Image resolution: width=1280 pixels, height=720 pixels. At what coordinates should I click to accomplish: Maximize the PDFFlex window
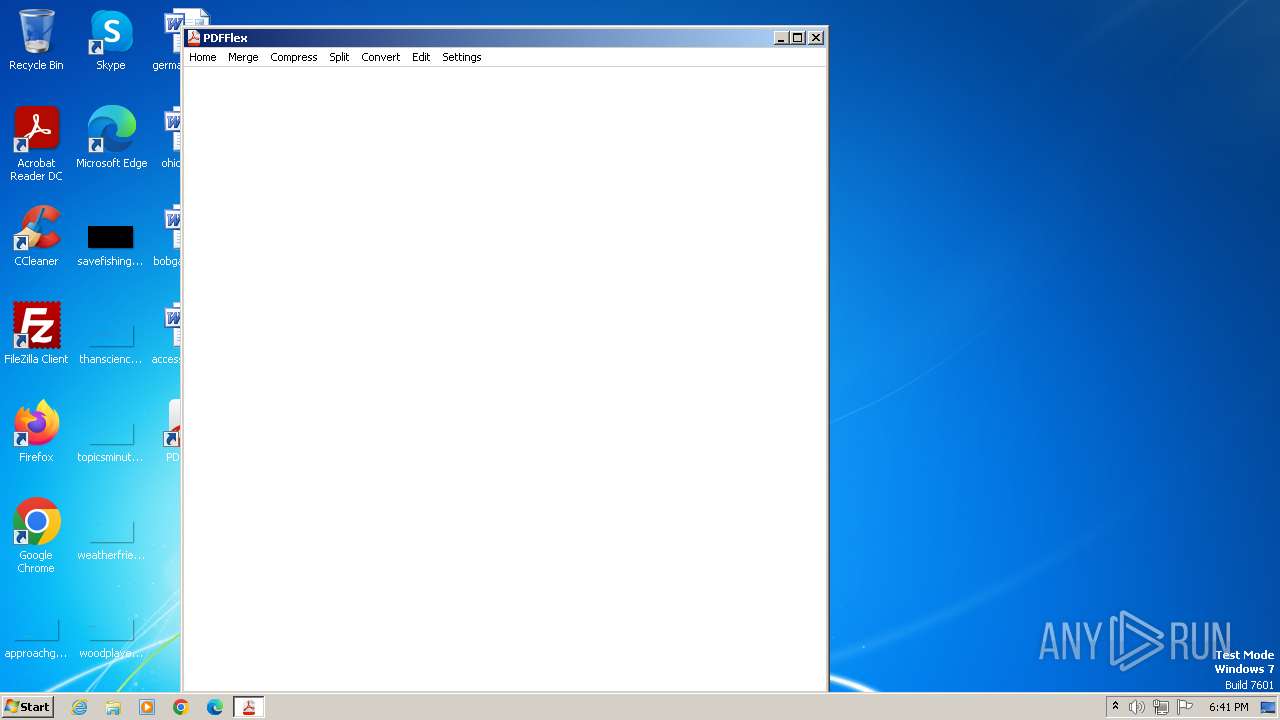797,38
